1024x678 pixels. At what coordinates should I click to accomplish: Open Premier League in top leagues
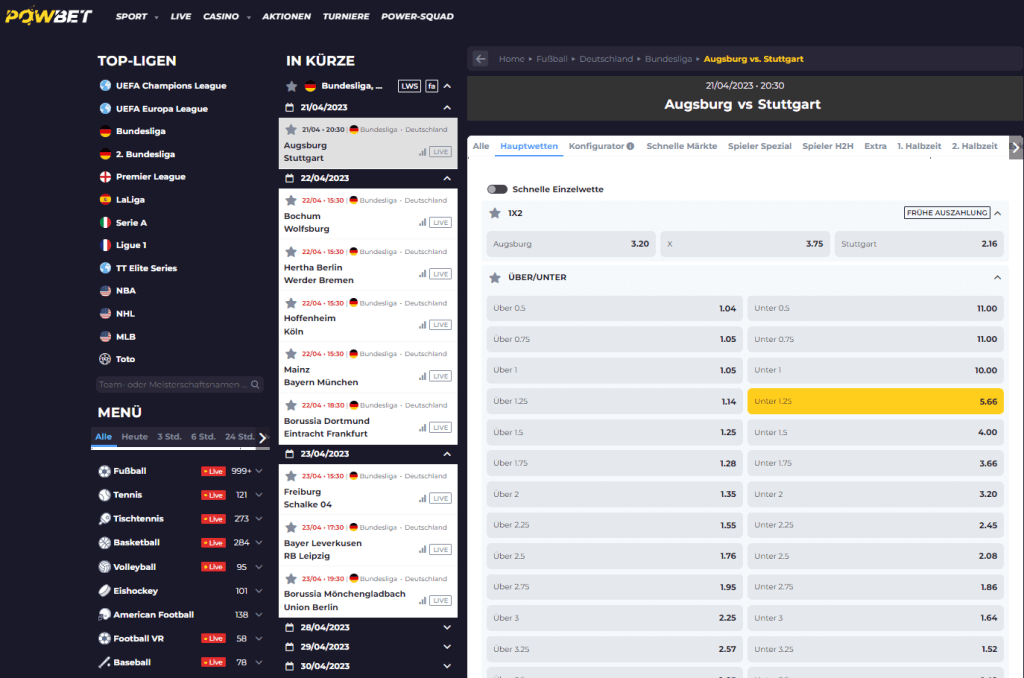(151, 176)
